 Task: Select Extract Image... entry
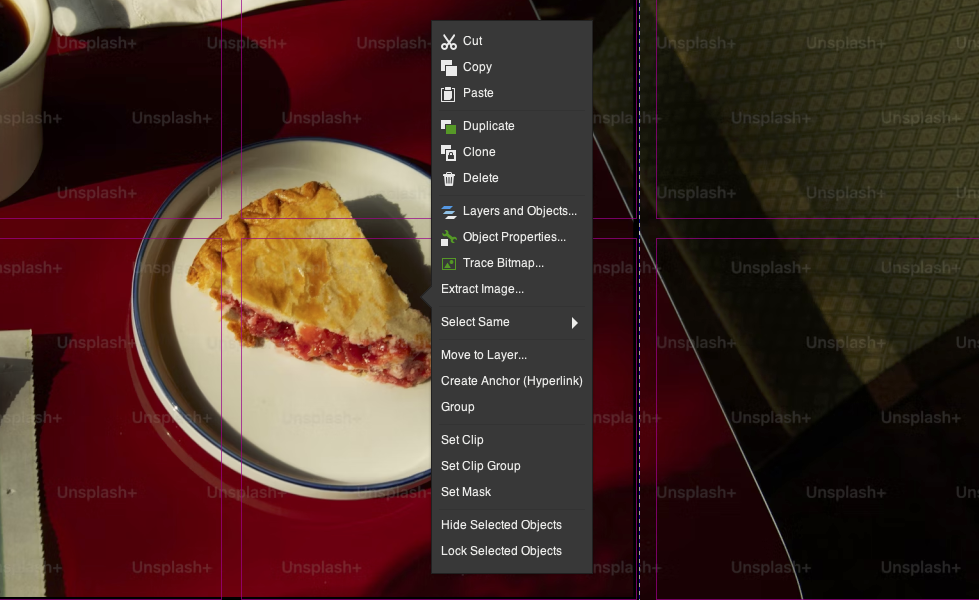pyautogui.click(x=512, y=289)
